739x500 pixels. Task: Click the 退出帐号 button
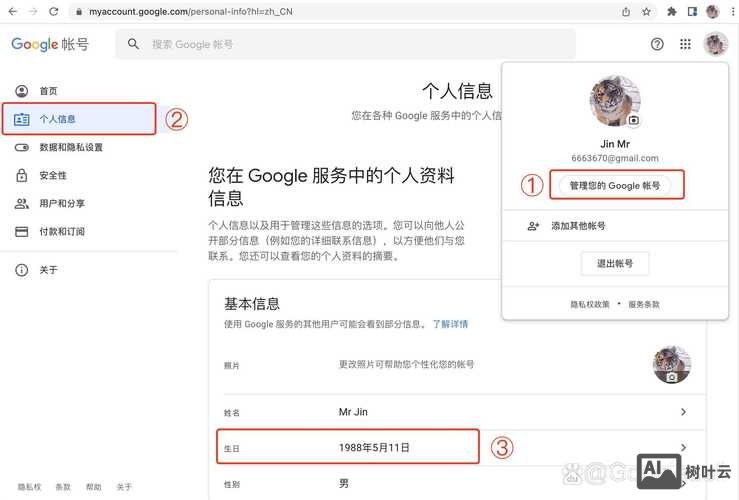coord(615,263)
